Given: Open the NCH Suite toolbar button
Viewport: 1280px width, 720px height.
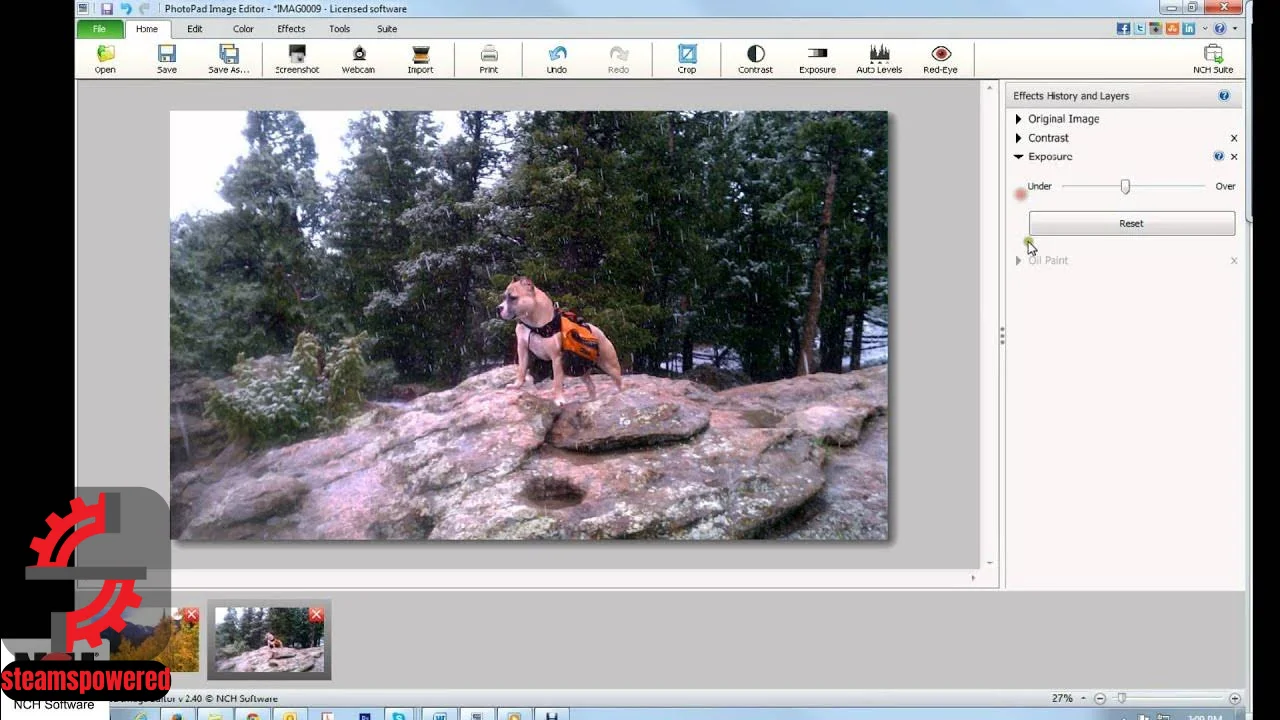Looking at the screenshot, I should 1213,60.
